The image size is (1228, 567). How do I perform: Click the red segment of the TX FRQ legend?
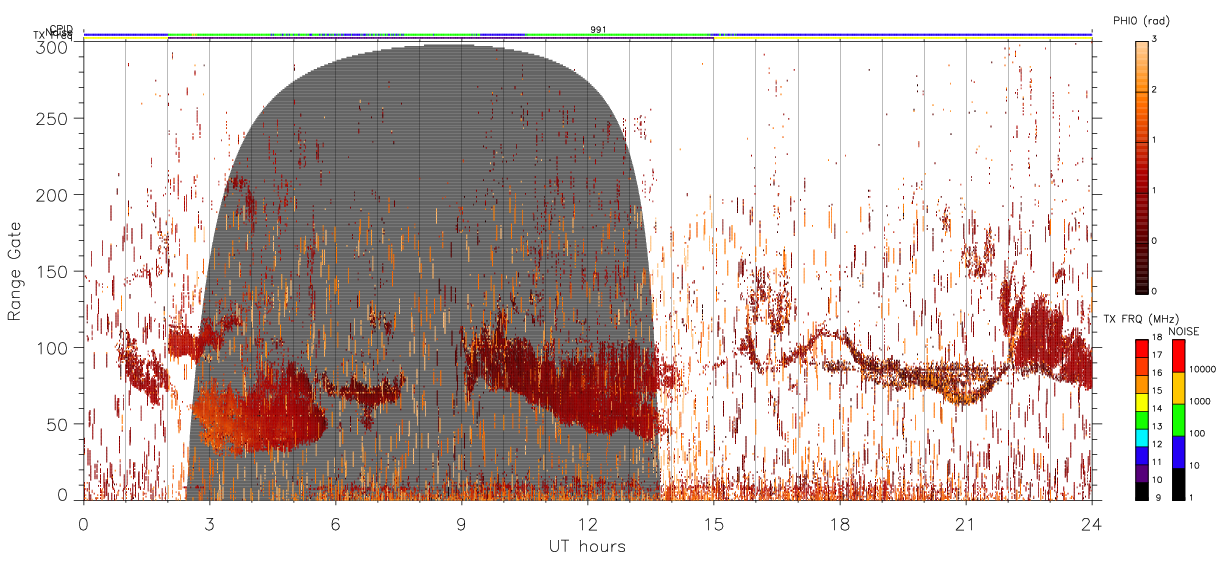[1141, 348]
